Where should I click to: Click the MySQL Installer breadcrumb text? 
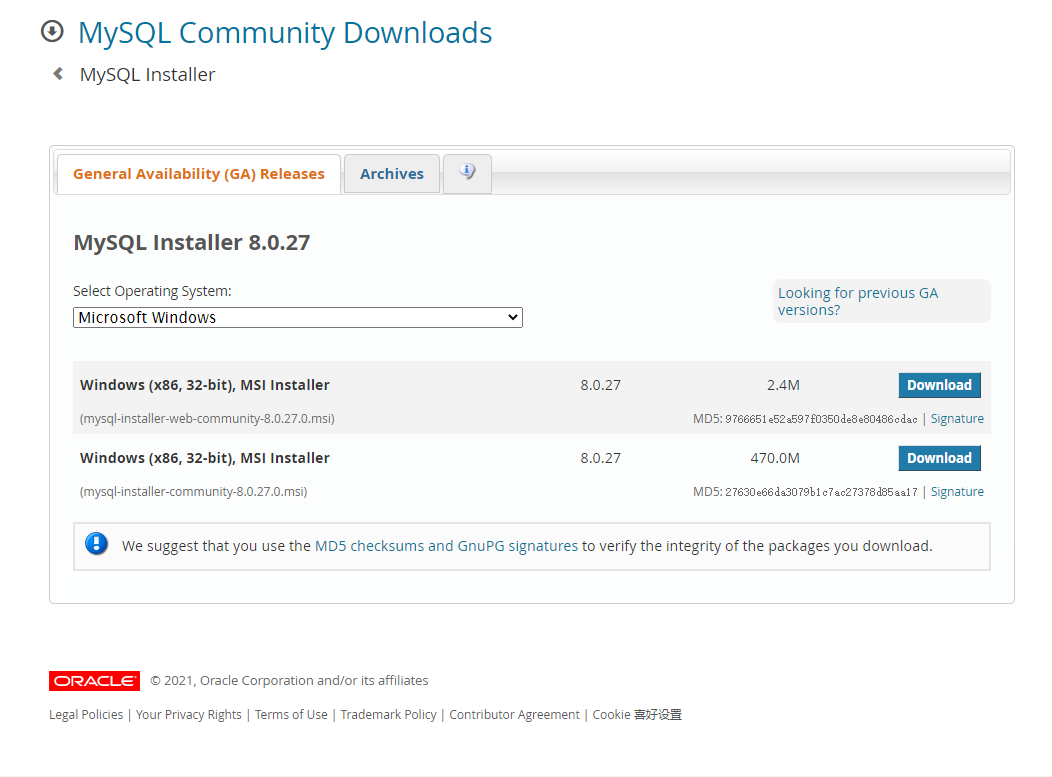148,74
